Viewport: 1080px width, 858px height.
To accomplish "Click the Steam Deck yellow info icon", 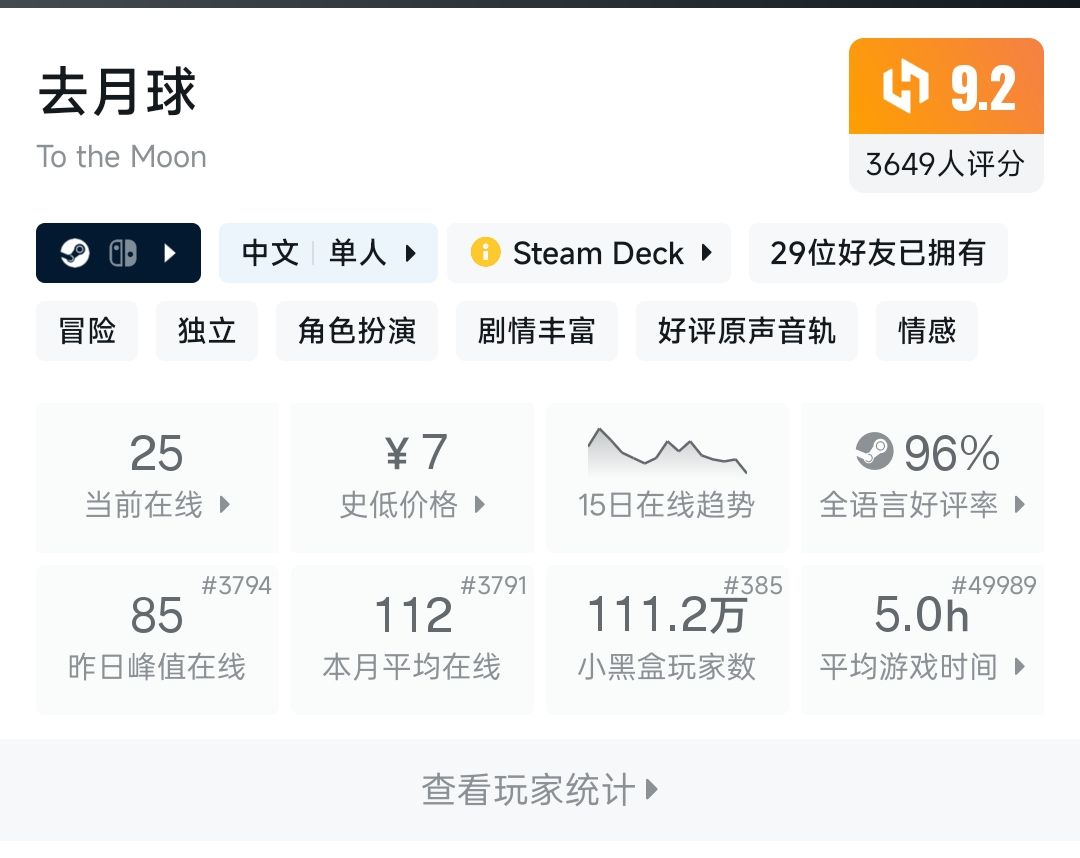I will click(485, 253).
